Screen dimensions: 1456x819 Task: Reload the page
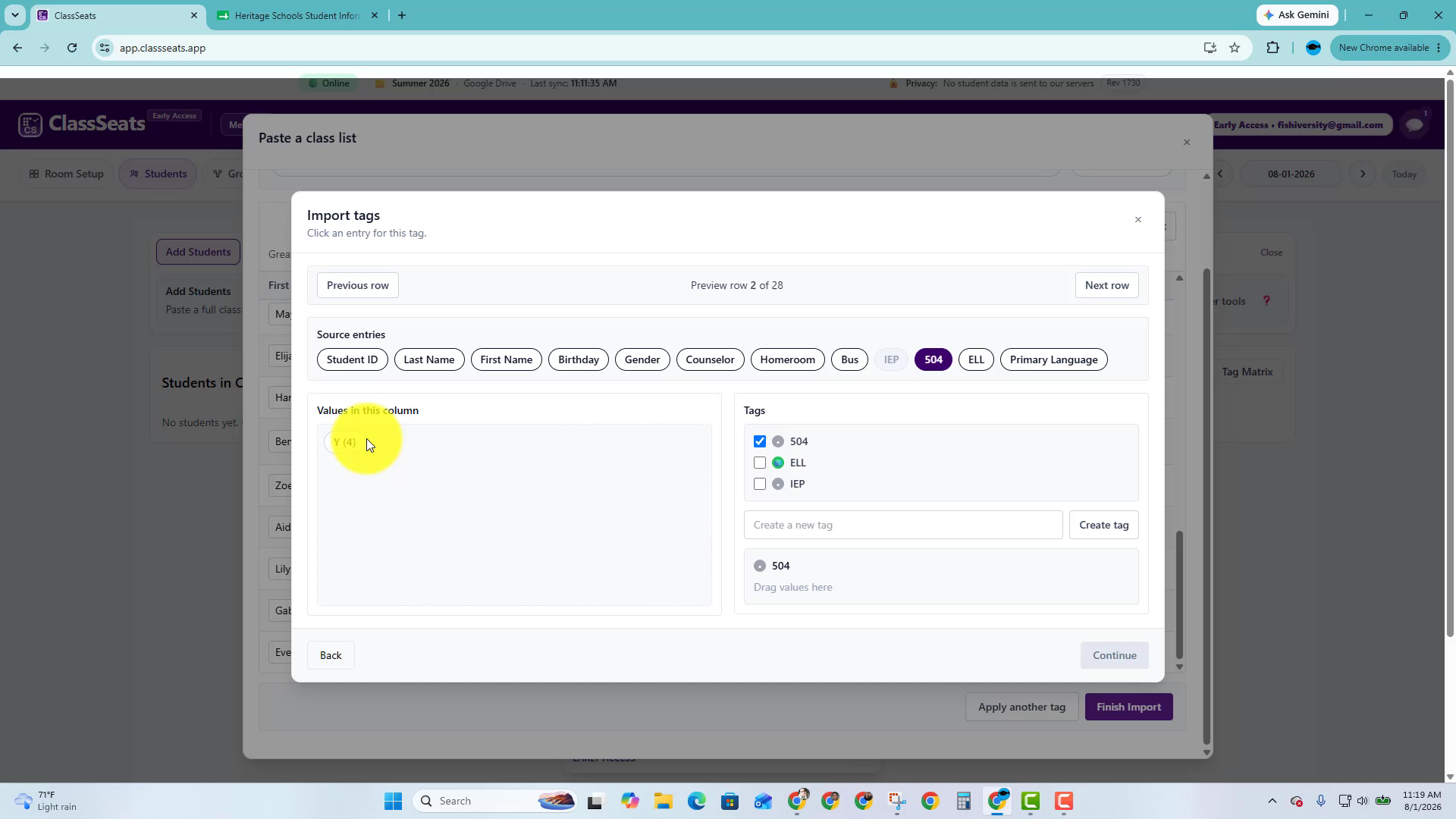(72, 48)
